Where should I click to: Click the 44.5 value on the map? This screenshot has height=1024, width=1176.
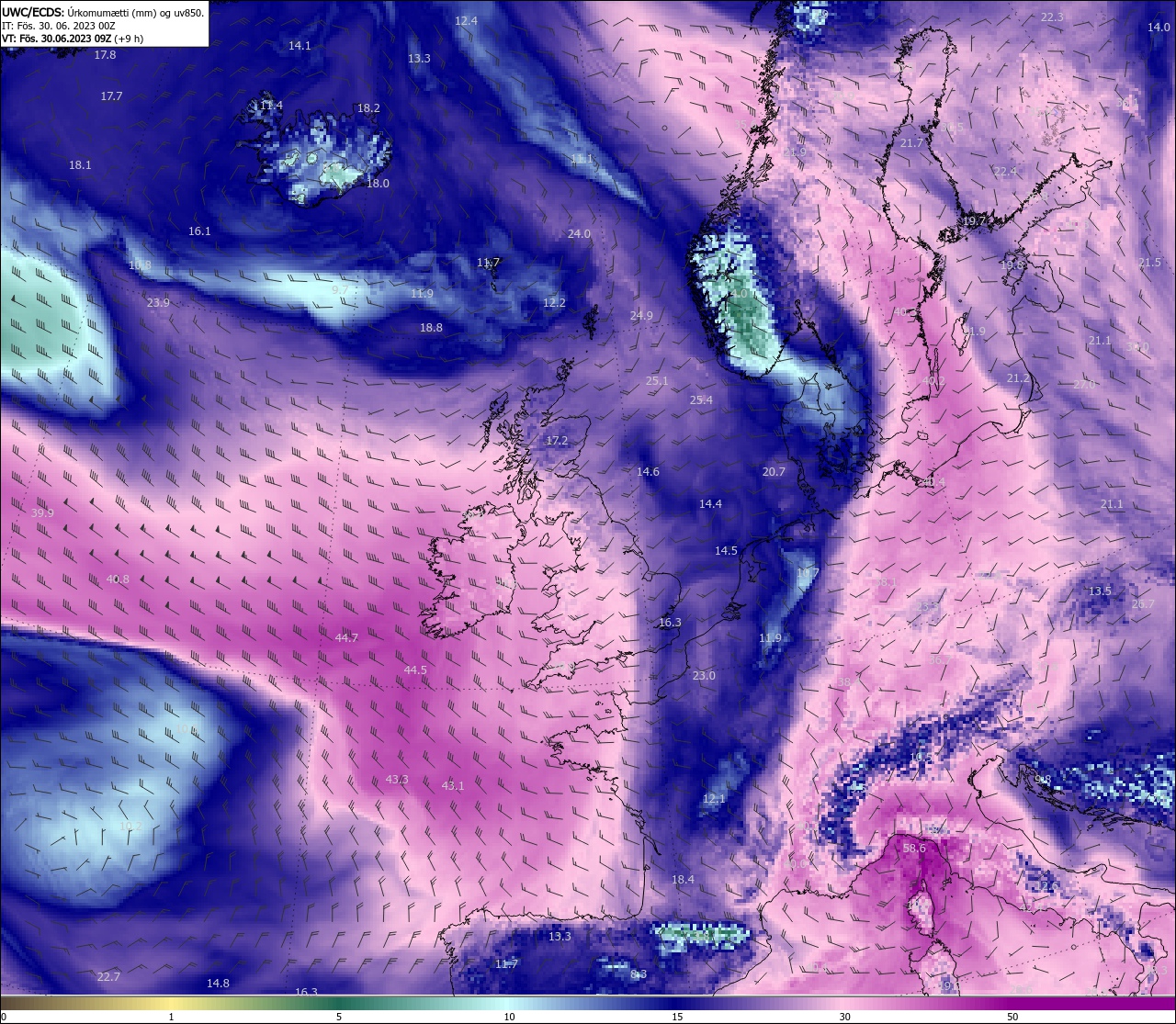pyautogui.click(x=415, y=670)
